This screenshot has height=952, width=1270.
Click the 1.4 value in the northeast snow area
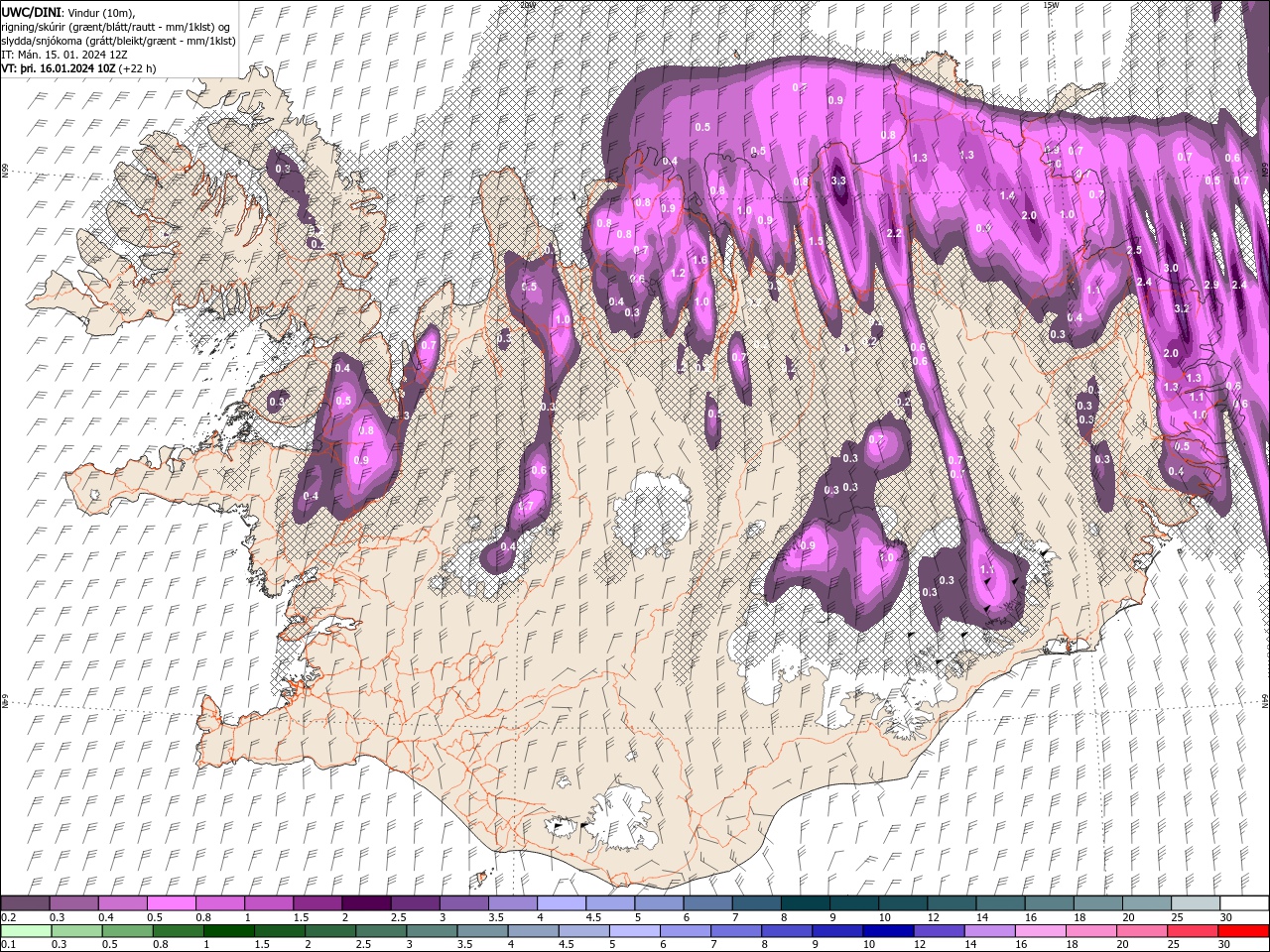tap(1008, 196)
